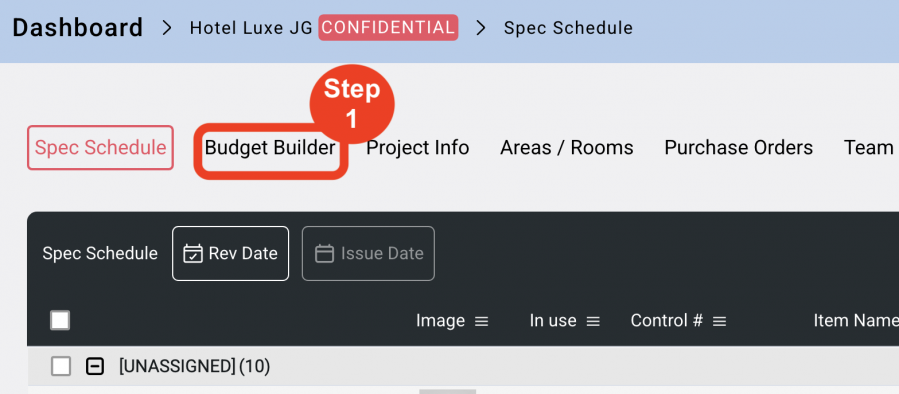Toggle the select-all header checkbox
Screen dimensions: 899x394
[x=60, y=320]
